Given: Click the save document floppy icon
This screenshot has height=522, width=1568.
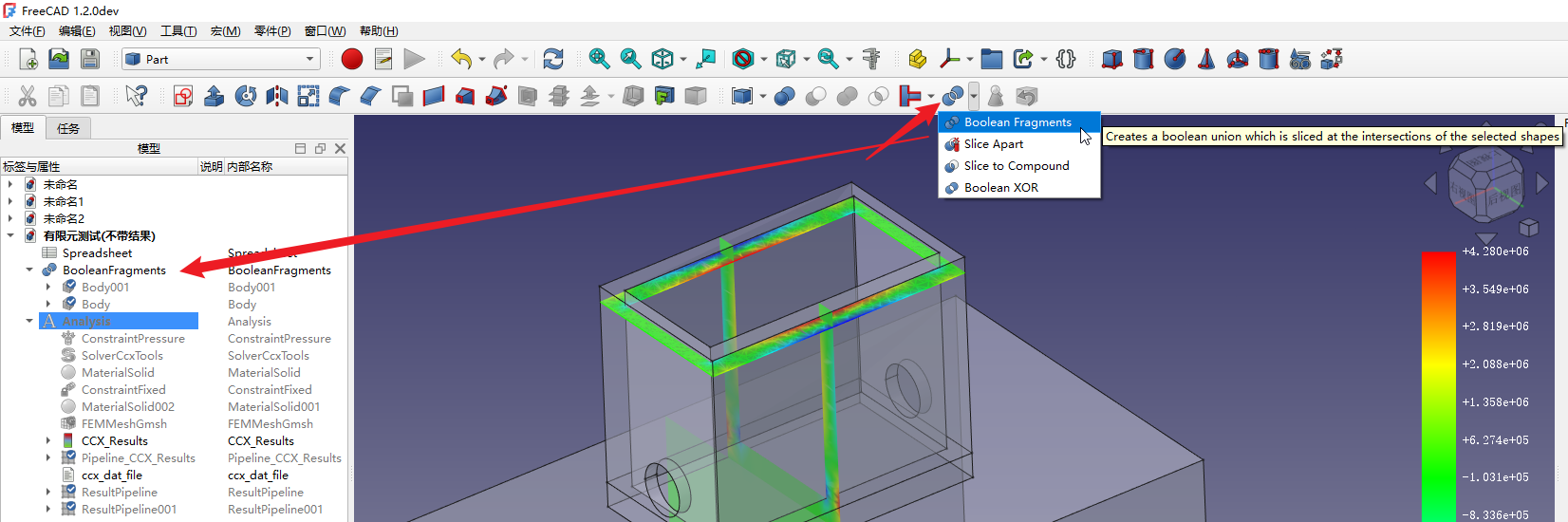Looking at the screenshot, I should (90, 59).
